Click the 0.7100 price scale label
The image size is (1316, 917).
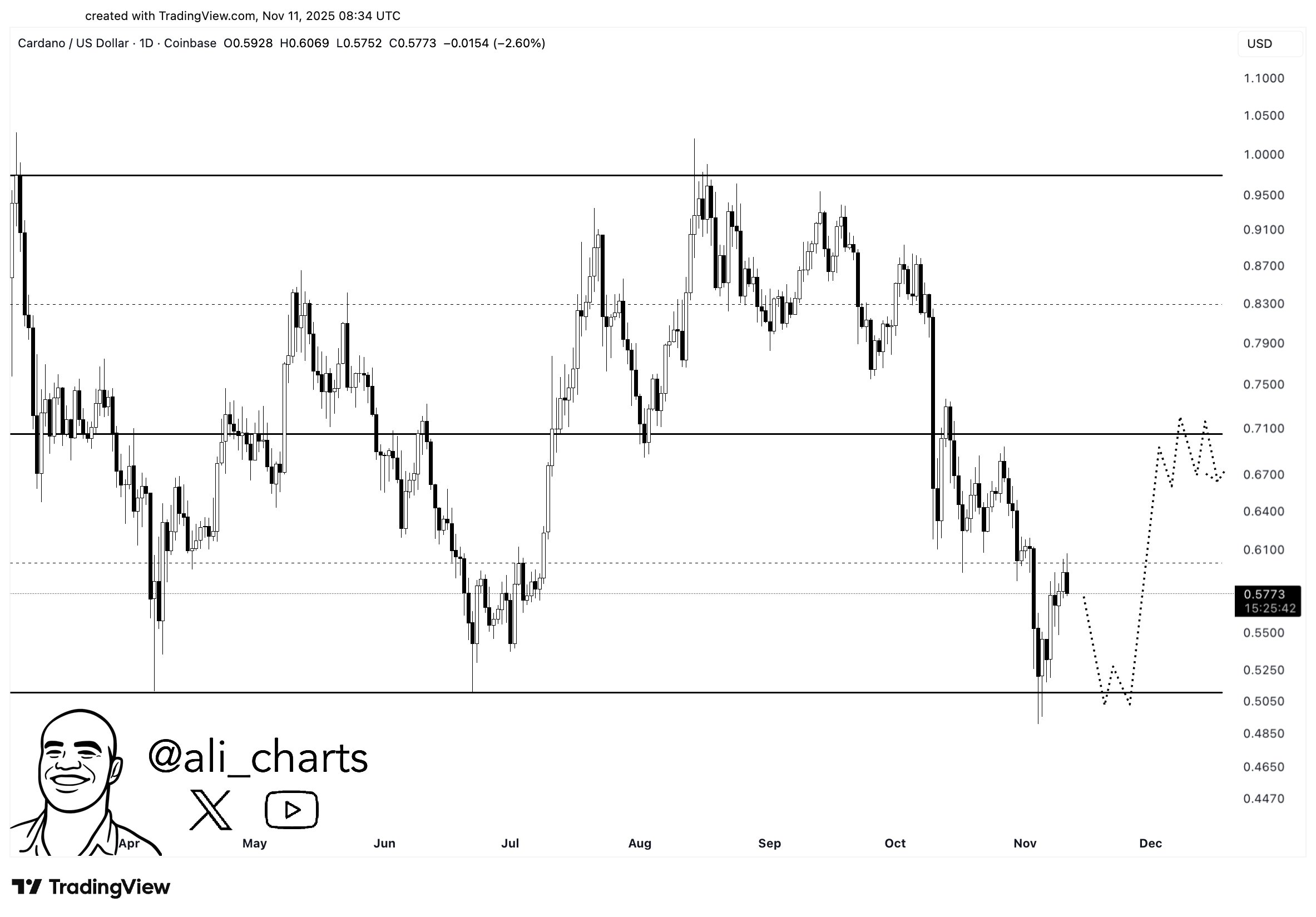click(x=1263, y=429)
